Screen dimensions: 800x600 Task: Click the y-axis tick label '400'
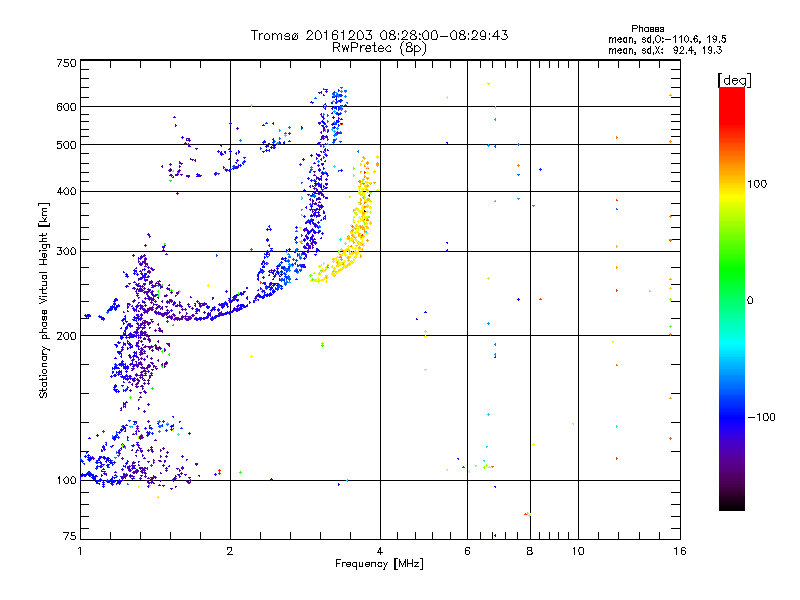[x=66, y=191]
